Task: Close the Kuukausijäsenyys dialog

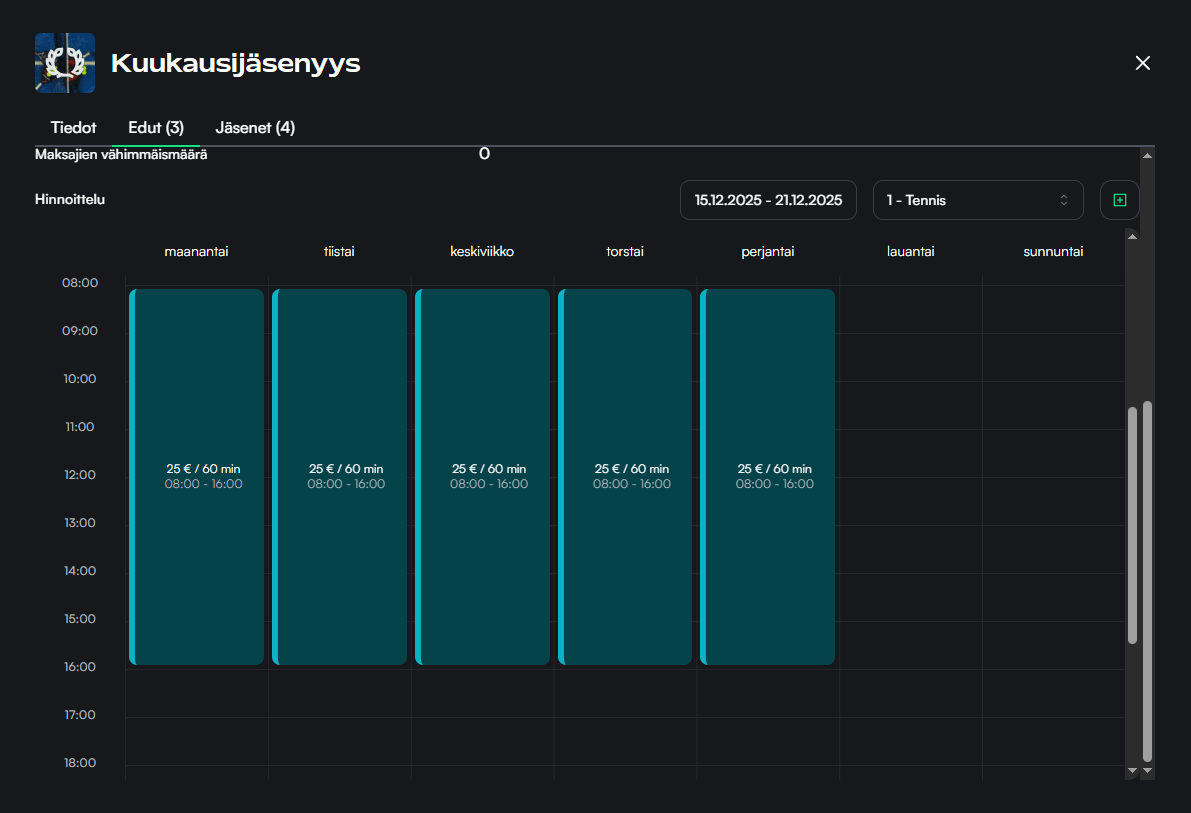Action: pyautogui.click(x=1143, y=63)
